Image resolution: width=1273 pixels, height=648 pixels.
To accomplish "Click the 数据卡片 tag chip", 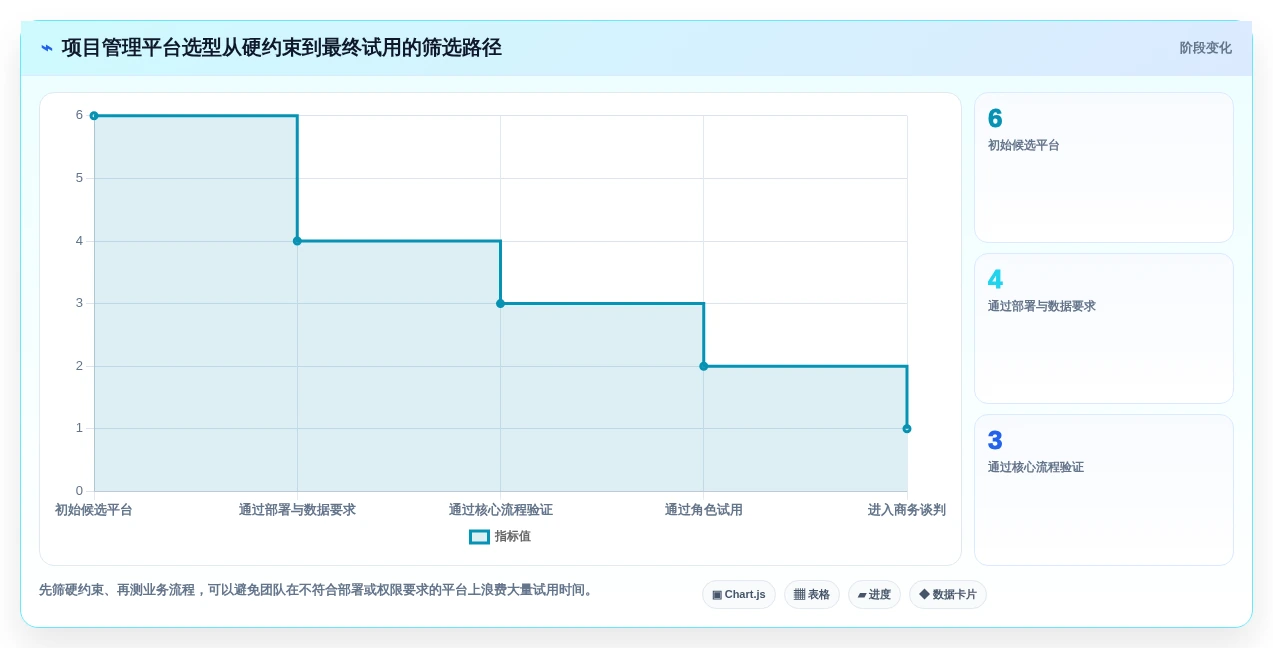I will pos(948,595).
